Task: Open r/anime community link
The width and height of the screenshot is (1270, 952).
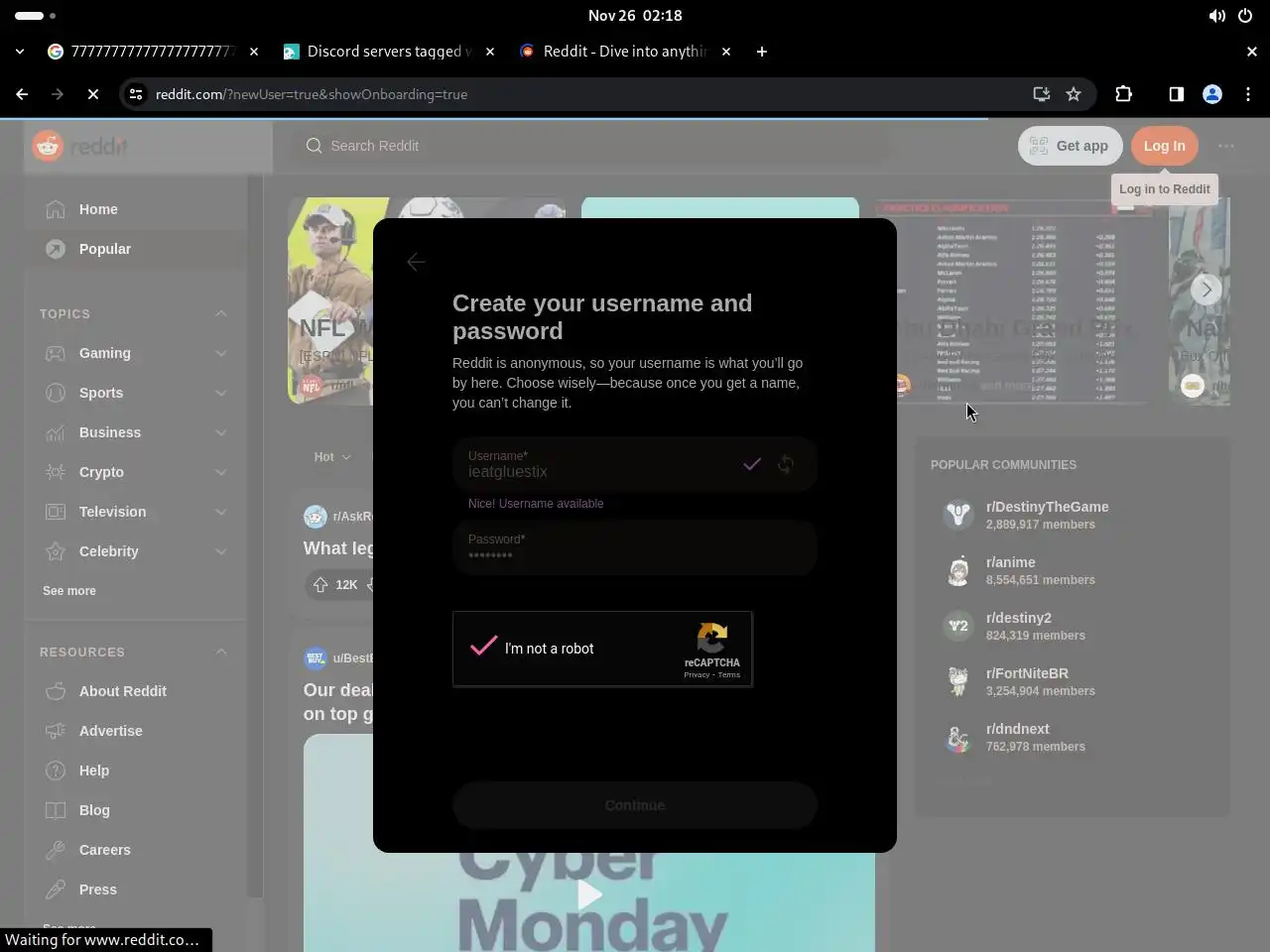Action: tap(1010, 562)
